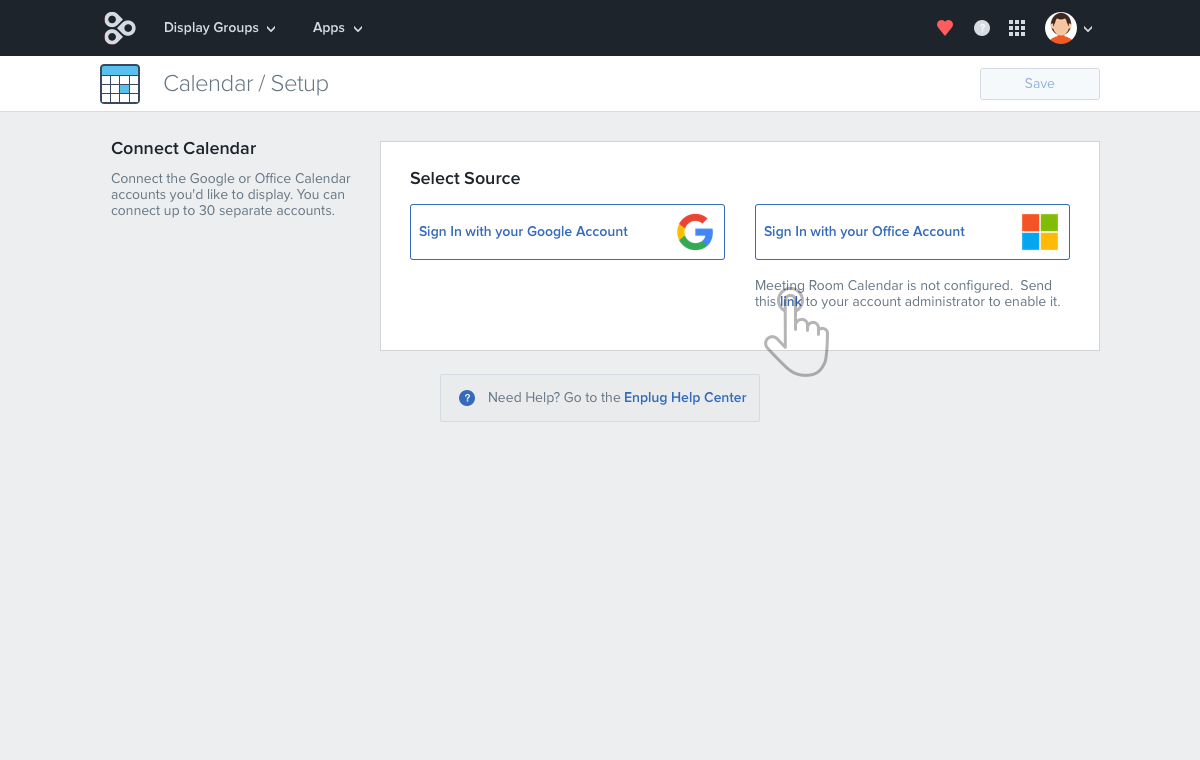The image size is (1200, 760).
Task: Expand the user account chevron
Action: (1088, 29)
